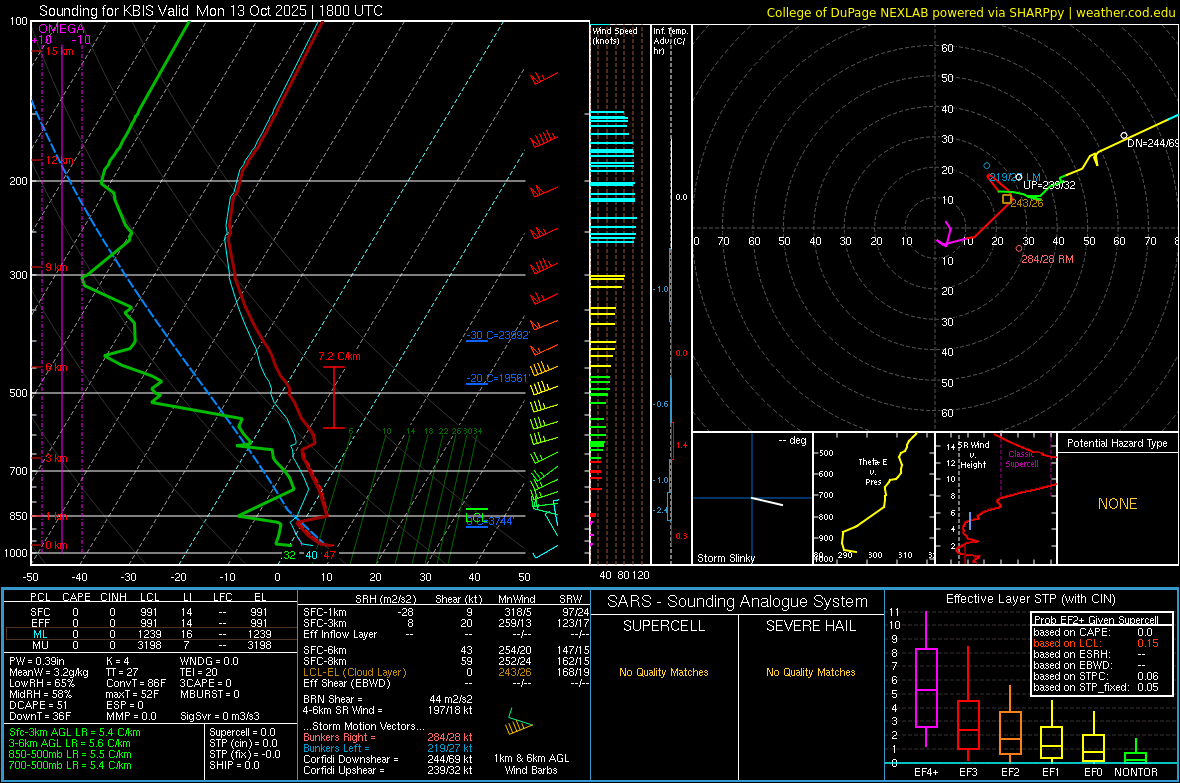Screen dimensions: 1180x783
Task: Select the 850 pressure level label
Action: [18, 516]
